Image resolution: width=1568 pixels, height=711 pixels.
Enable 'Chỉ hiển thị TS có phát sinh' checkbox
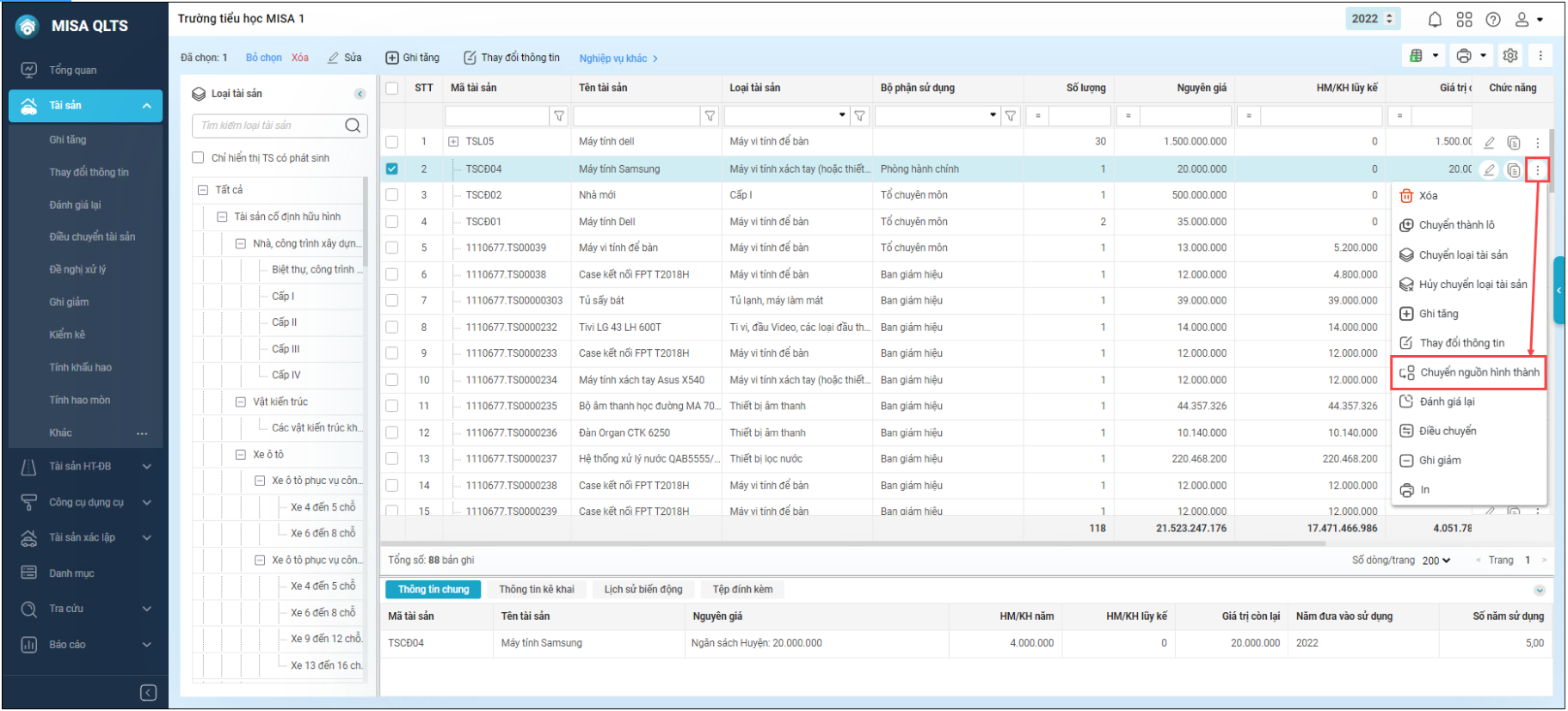click(198, 158)
